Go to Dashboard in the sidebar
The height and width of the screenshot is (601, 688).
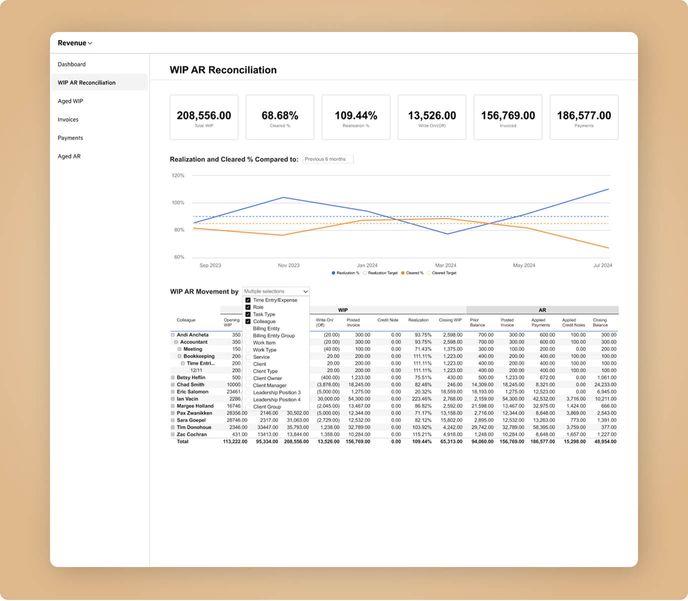pos(72,64)
